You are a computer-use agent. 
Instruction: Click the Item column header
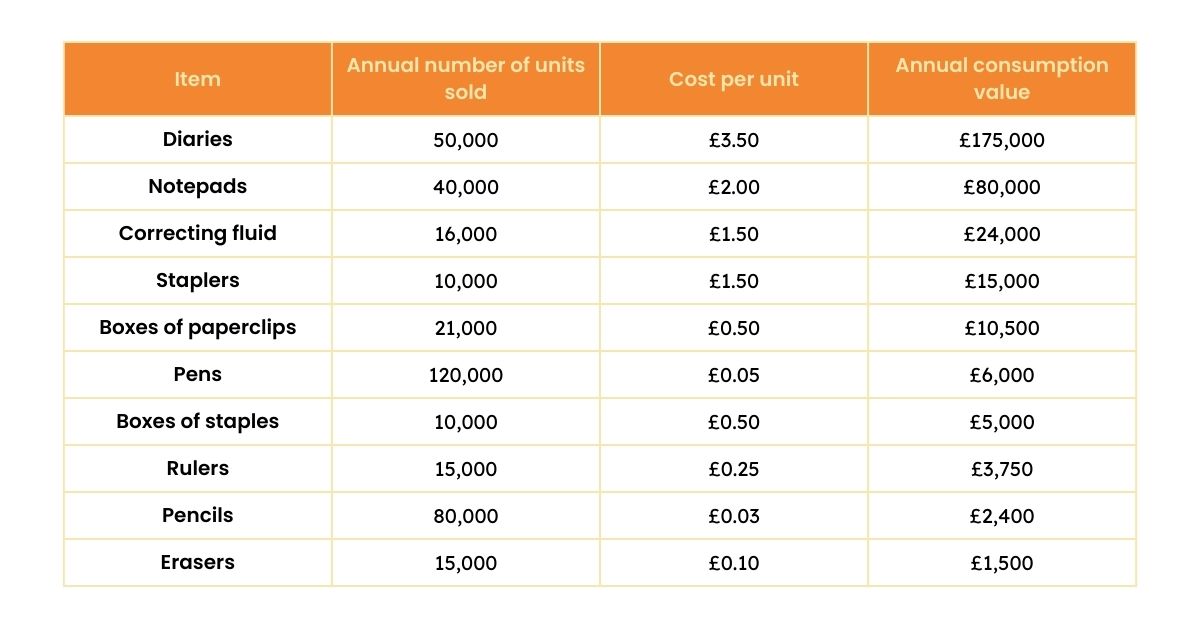coord(198,79)
